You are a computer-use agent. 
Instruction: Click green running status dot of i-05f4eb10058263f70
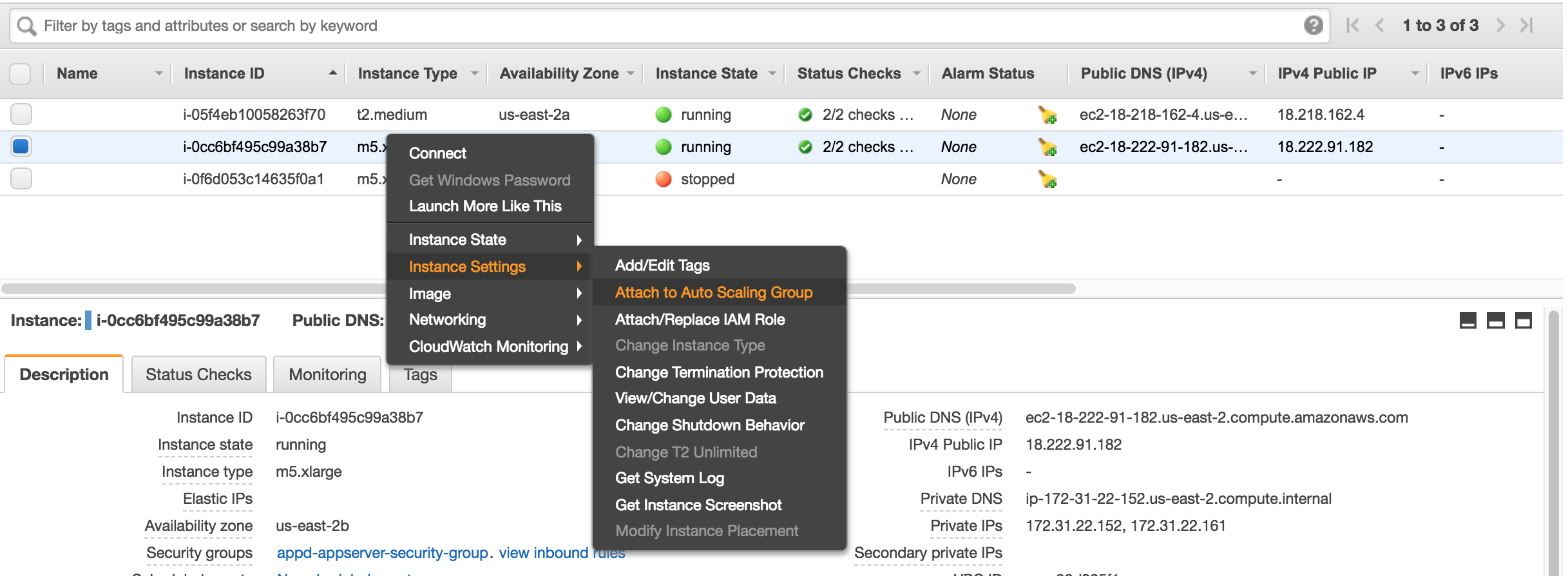click(663, 115)
